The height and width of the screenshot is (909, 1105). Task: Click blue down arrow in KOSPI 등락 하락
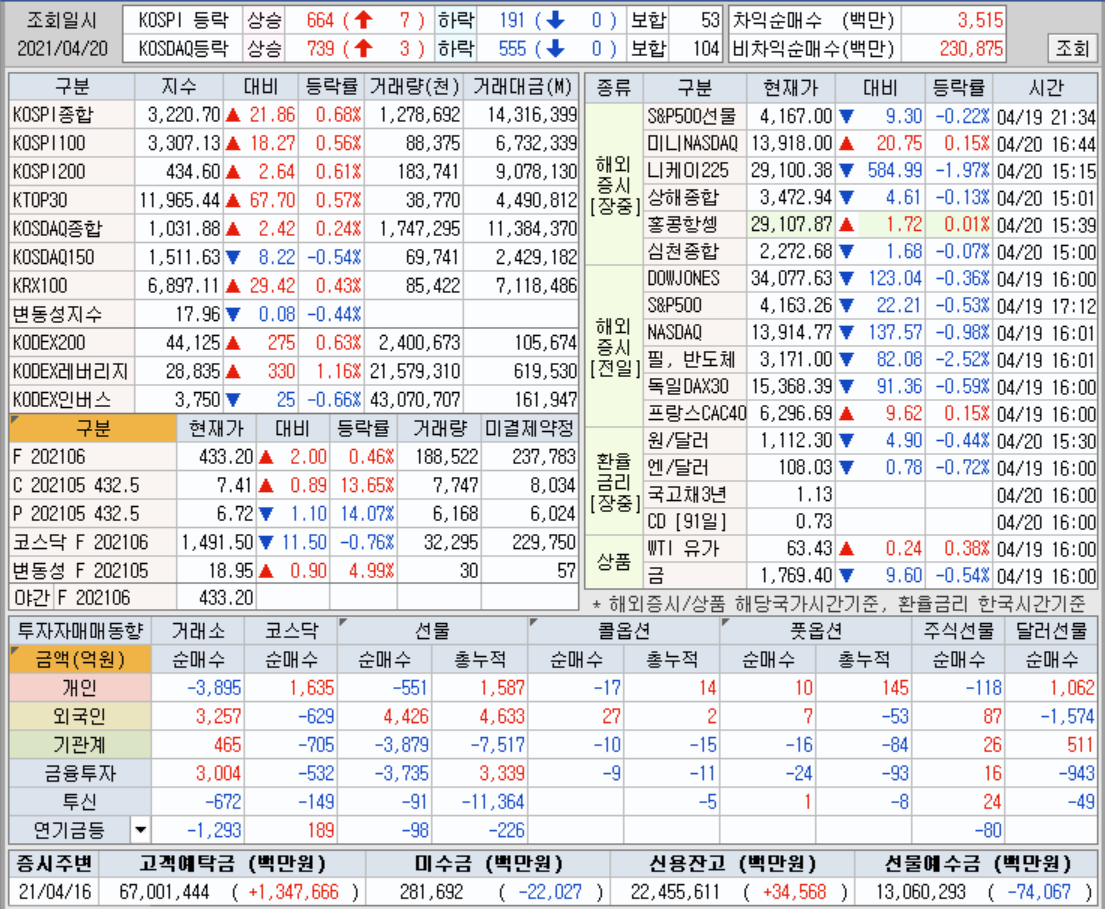point(555,20)
